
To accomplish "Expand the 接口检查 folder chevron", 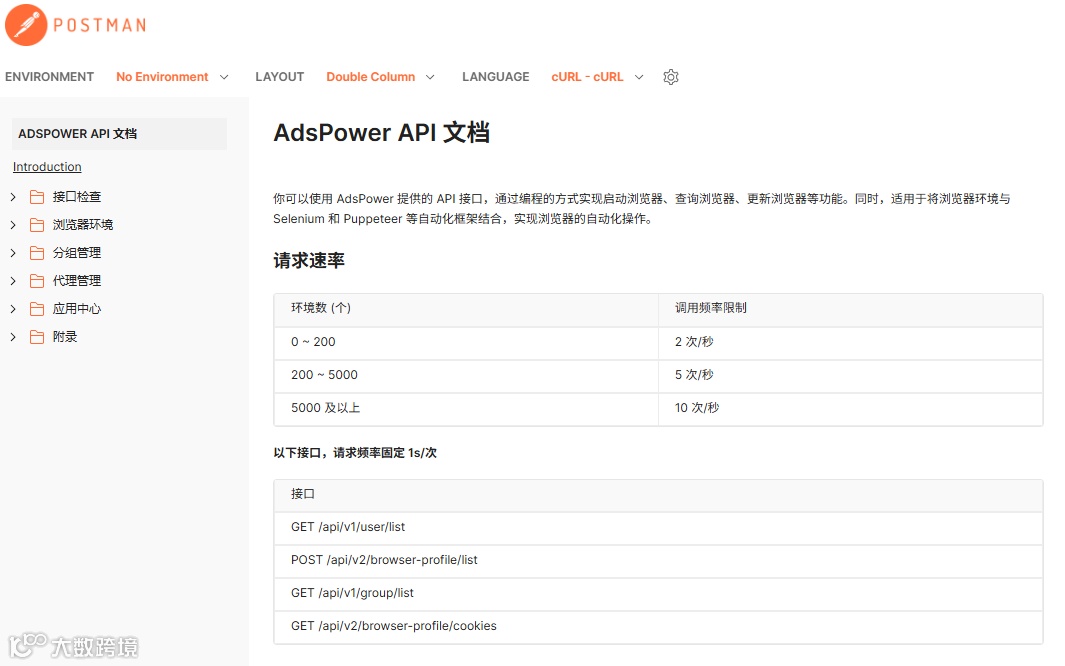I will pyautogui.click(x=13, y=197).
